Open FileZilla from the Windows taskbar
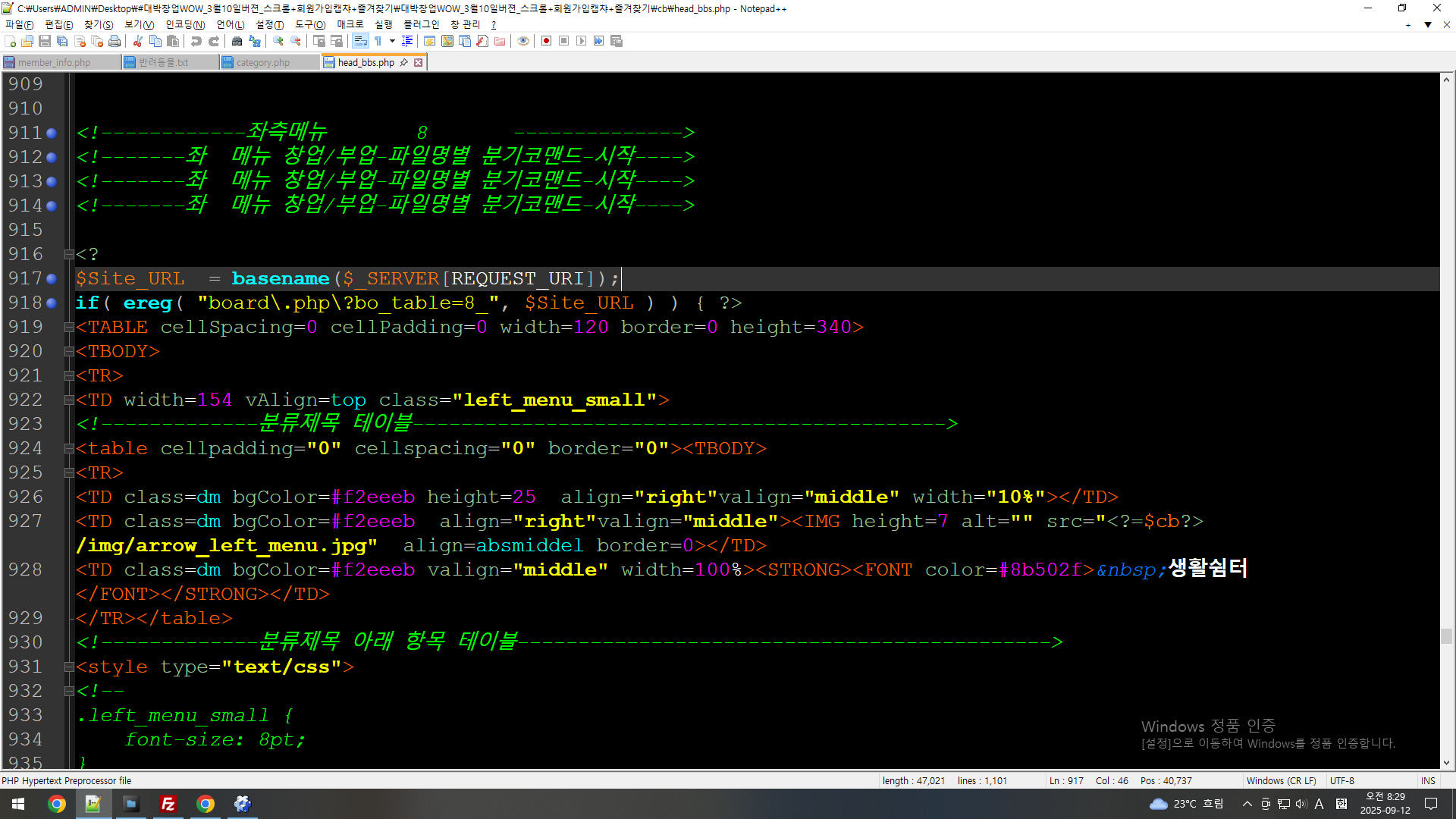 coord(168,804)
